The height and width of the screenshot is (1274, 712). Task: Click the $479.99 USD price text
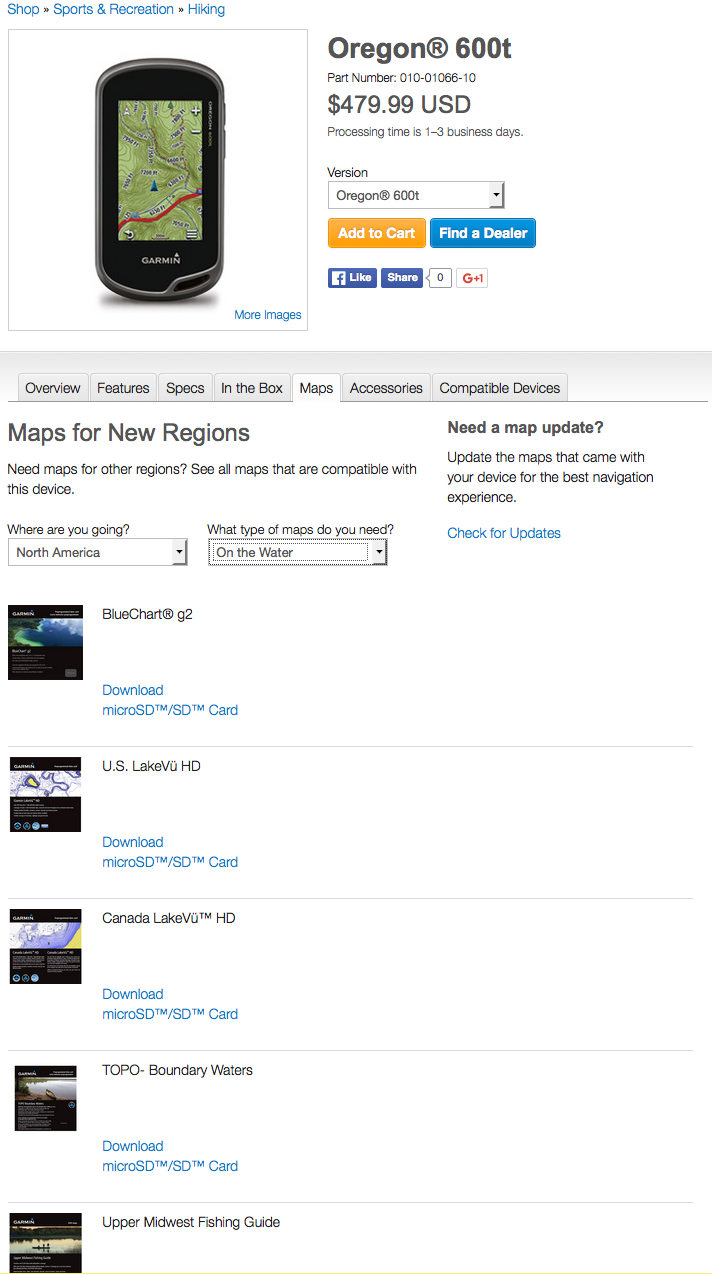pos(399,105)
